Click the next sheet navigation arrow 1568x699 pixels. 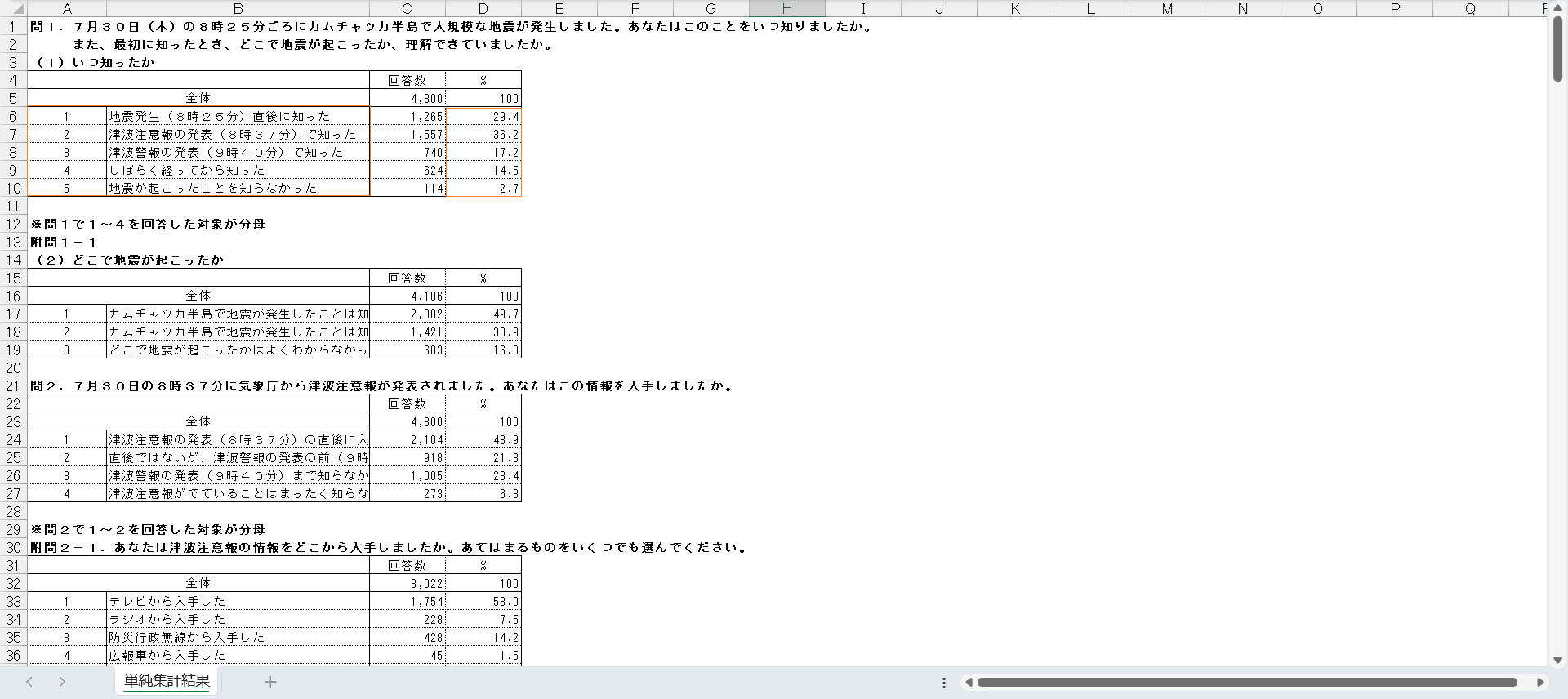pyautogui.click(x=62, y=682)
